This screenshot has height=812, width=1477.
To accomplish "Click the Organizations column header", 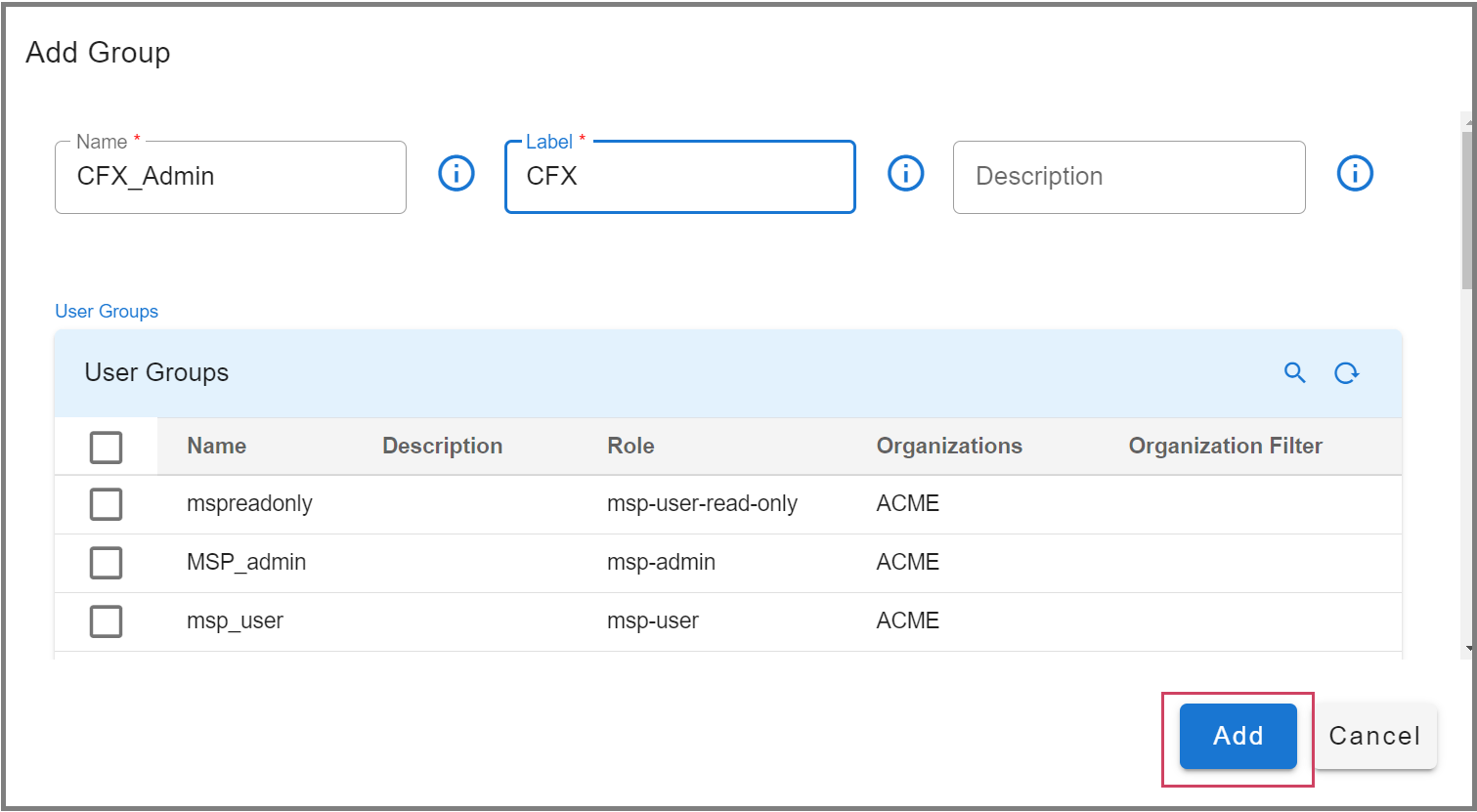I will (948, 446).
